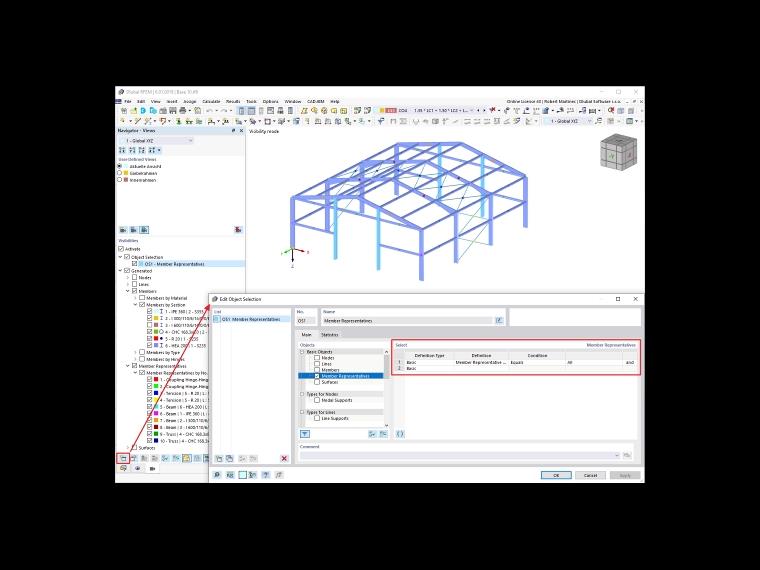Click the red view delete icon in navigator
760x570 pixels.
[238, 230]
